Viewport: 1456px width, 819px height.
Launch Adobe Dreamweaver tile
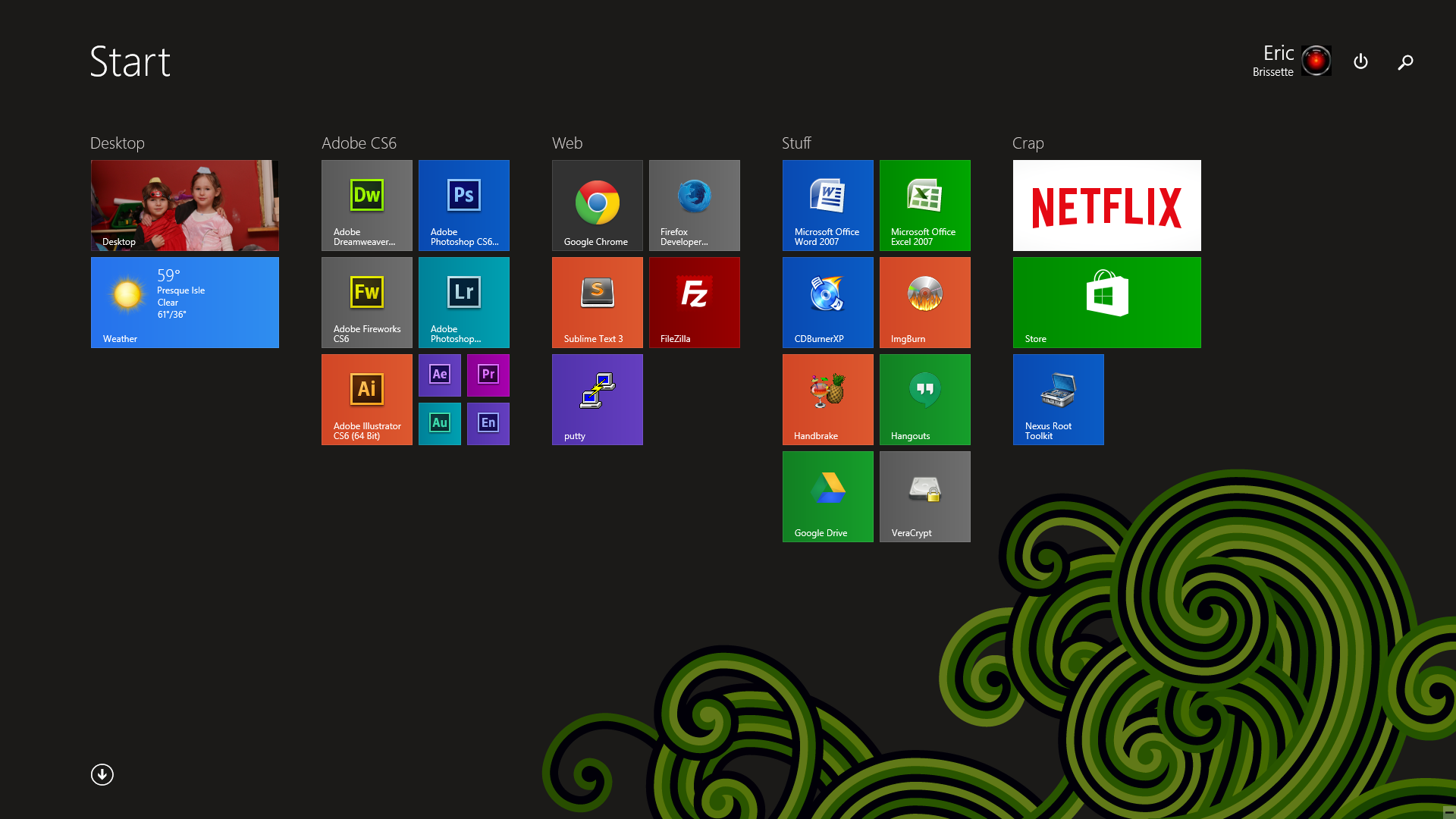click(x=367, y=206)
